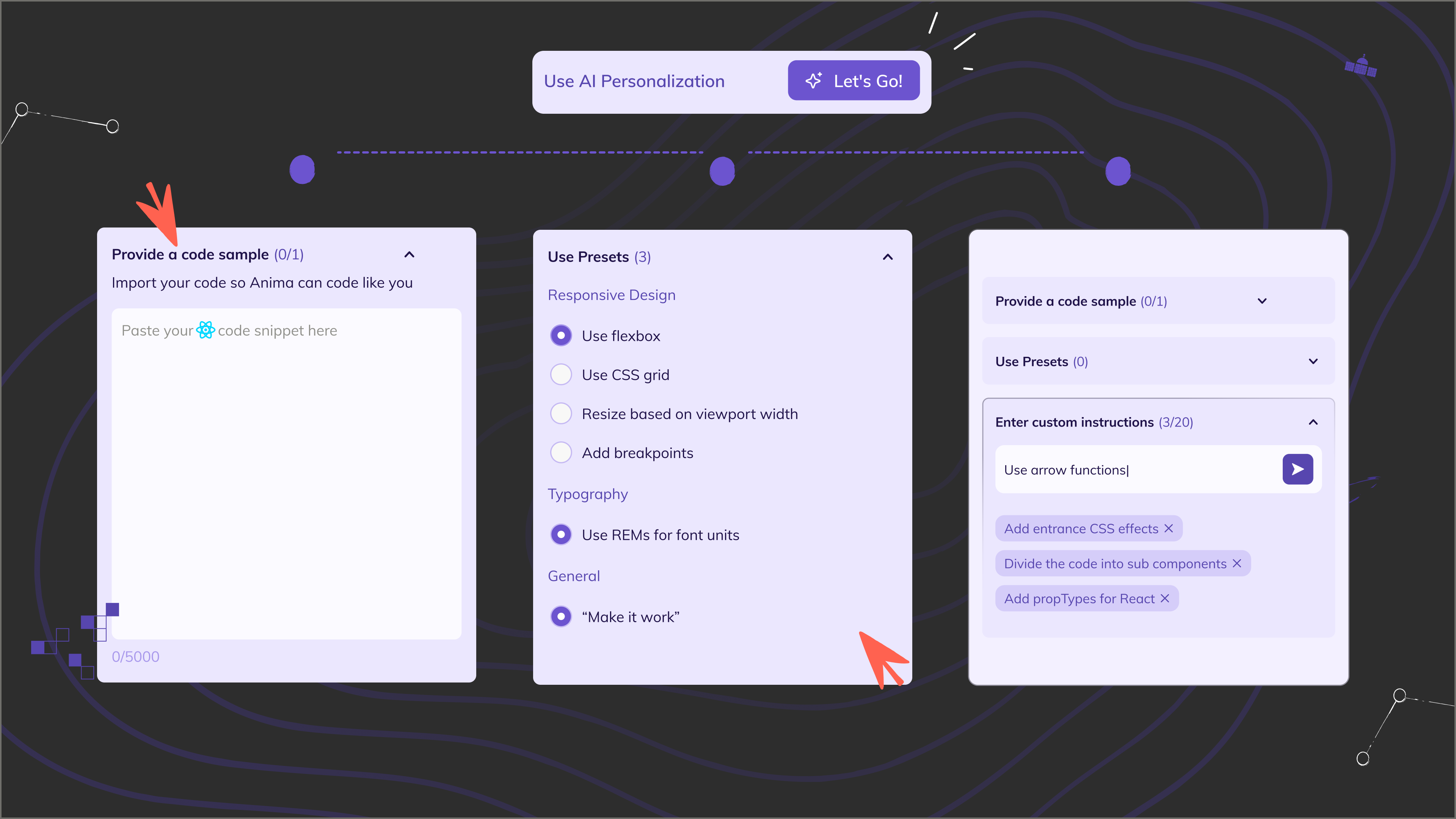Viewport: 1456px width, 819px height.
Task: Click the React logo in placeholder text
Action: coord(205,330)
